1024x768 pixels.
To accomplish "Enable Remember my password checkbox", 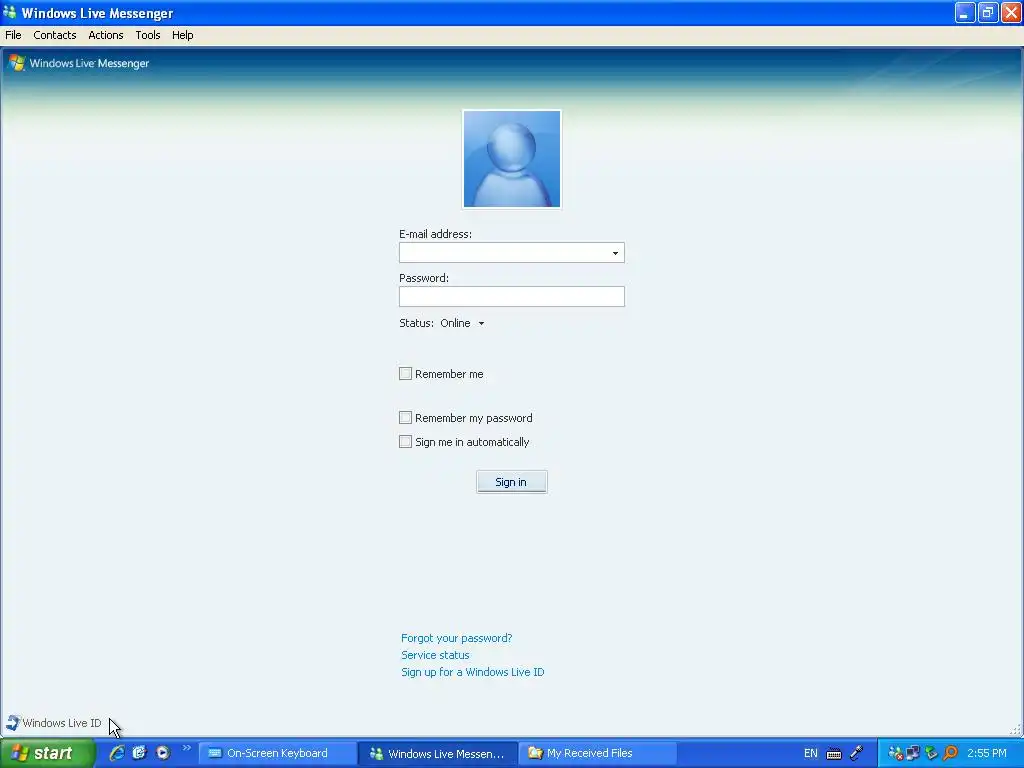I will click(406, 417).
